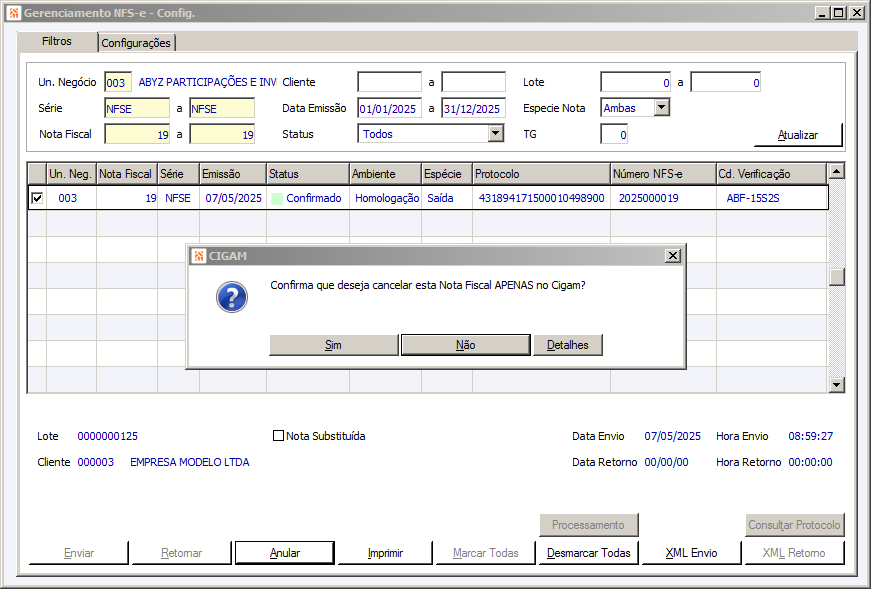Click the application icon in the main window title bar
Screen dimensions: 871x589
pos(14,13)
